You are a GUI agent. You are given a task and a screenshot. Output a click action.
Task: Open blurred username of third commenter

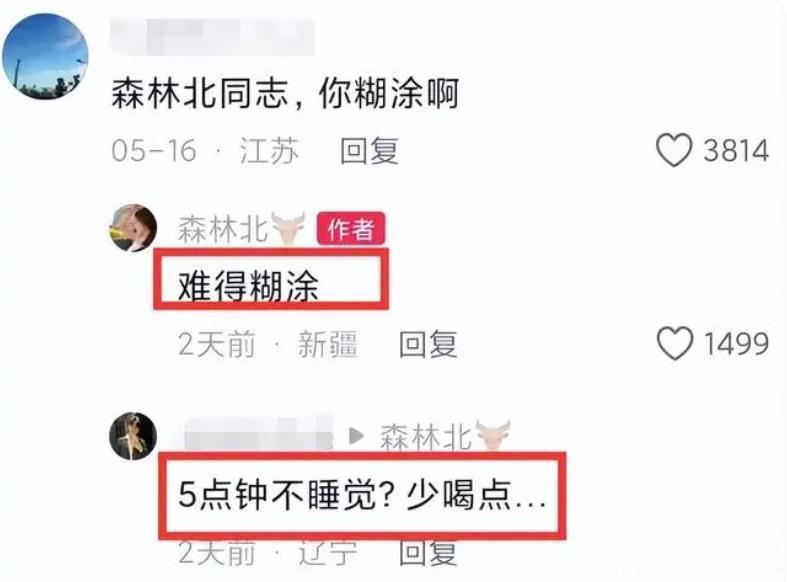click(x=258, y=433)
